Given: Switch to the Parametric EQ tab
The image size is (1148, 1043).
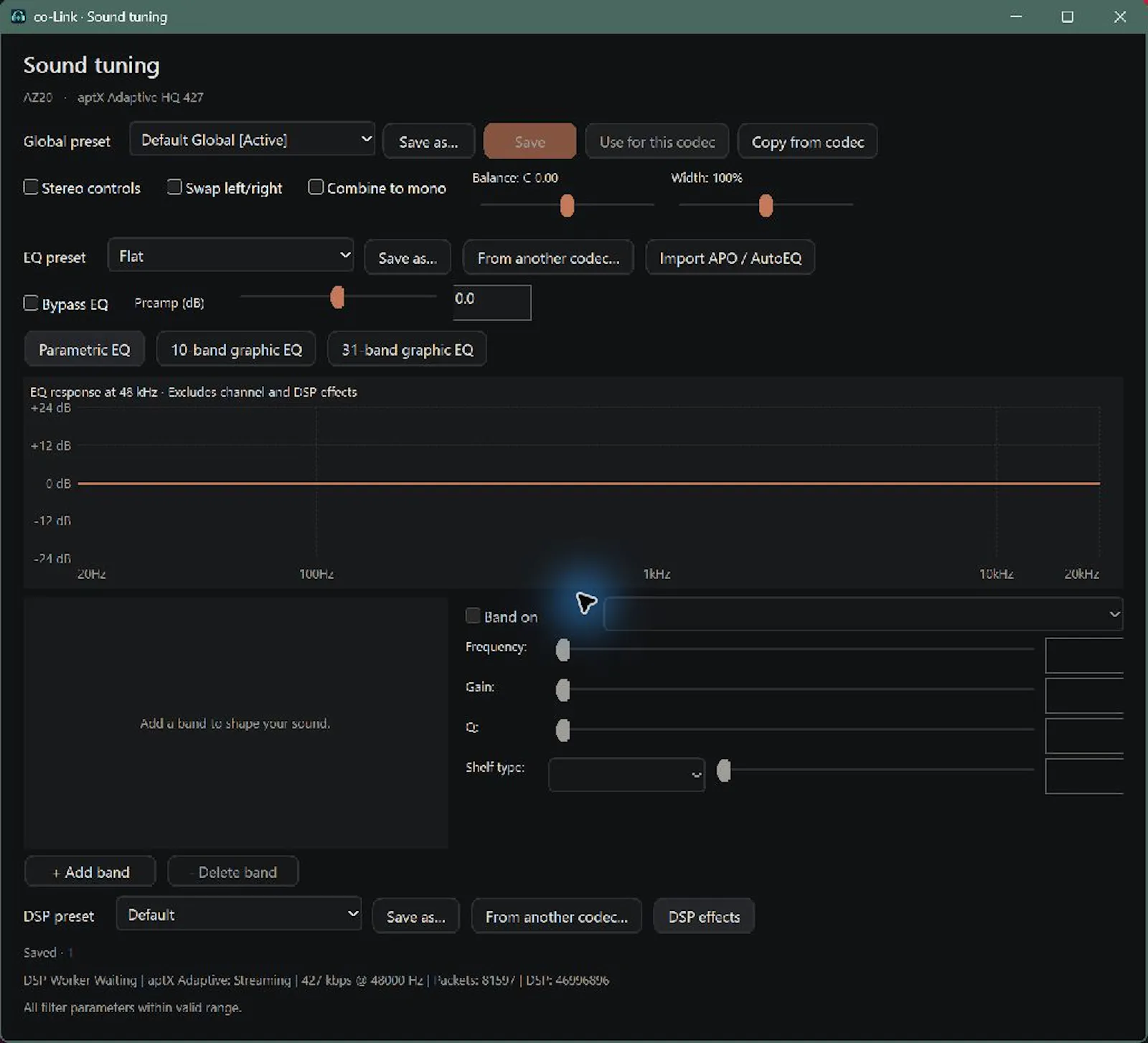Looking at the screenshot, I should [x=85, y=349].
